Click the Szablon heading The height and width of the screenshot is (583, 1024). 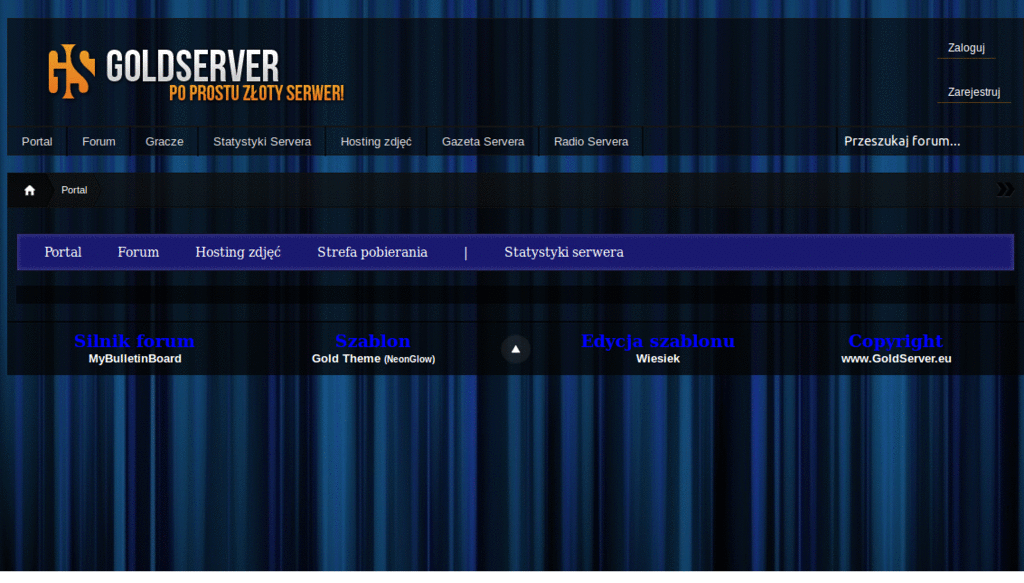click(x=372, y=341)
